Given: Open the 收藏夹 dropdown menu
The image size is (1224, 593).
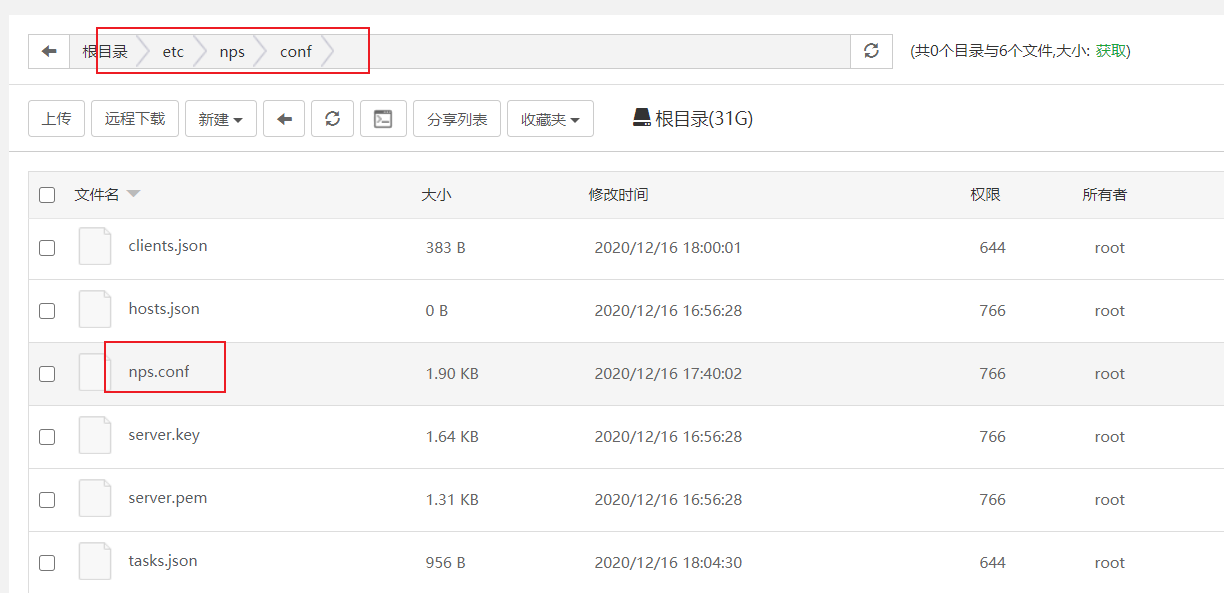Looking at the screenshot, I should 550,119.
